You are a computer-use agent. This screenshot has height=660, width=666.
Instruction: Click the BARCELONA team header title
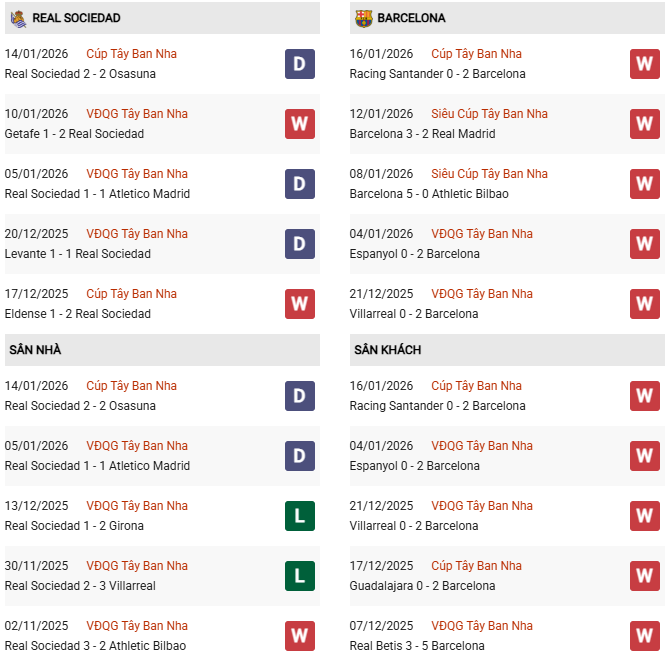point(412,18)
